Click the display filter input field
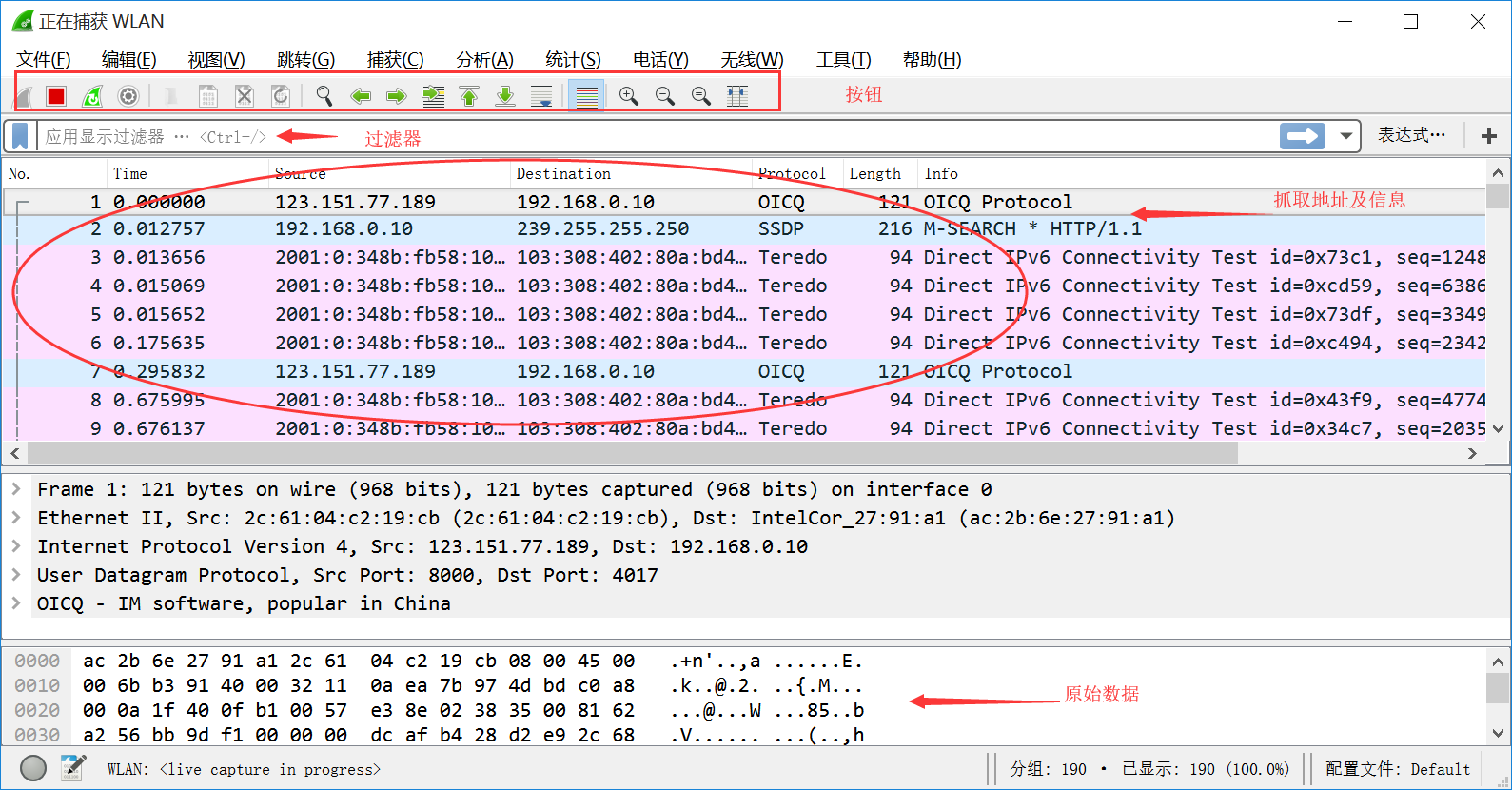 [657, 136]
